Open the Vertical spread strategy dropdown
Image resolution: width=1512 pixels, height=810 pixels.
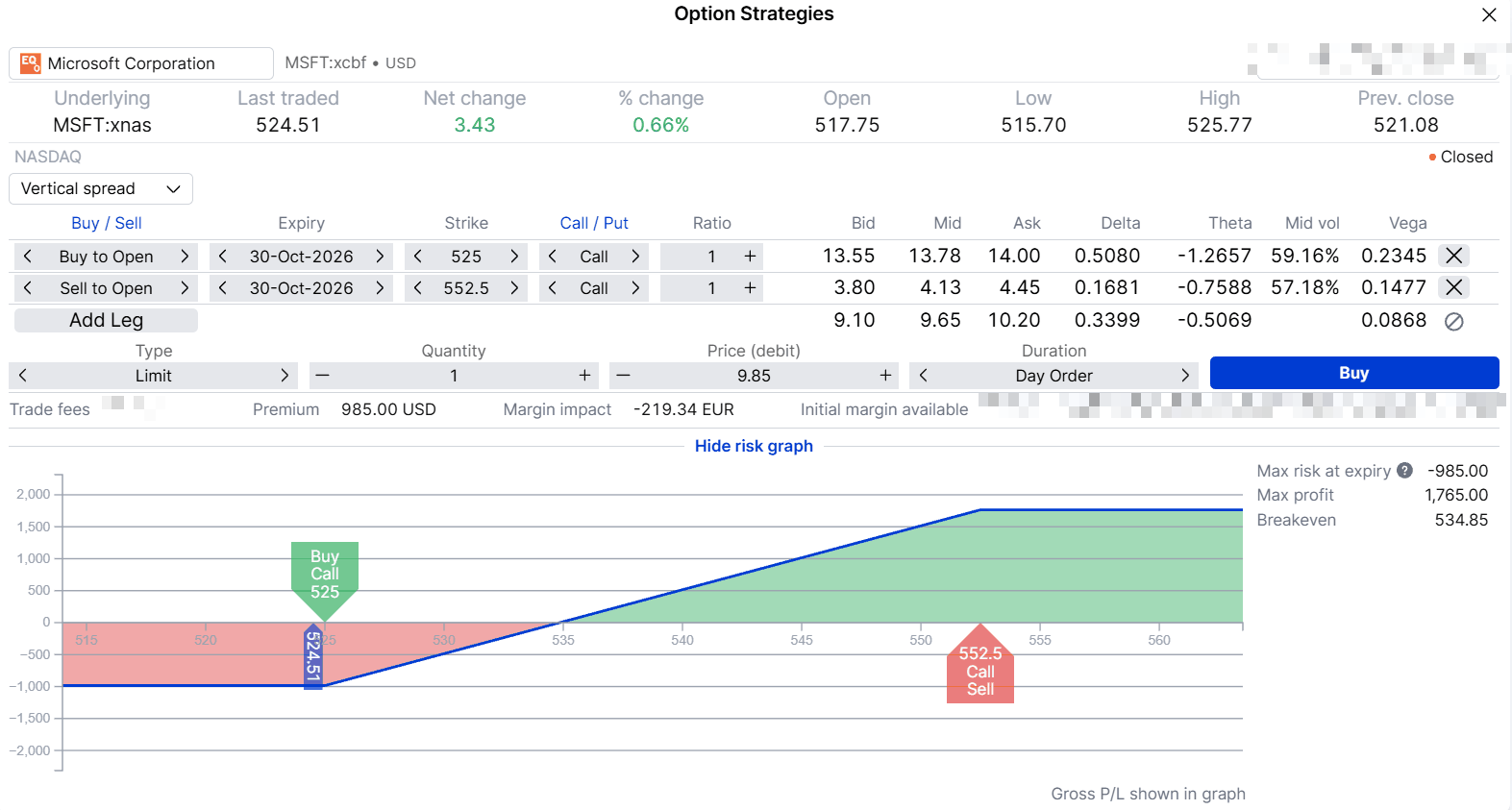pos(101,188)
